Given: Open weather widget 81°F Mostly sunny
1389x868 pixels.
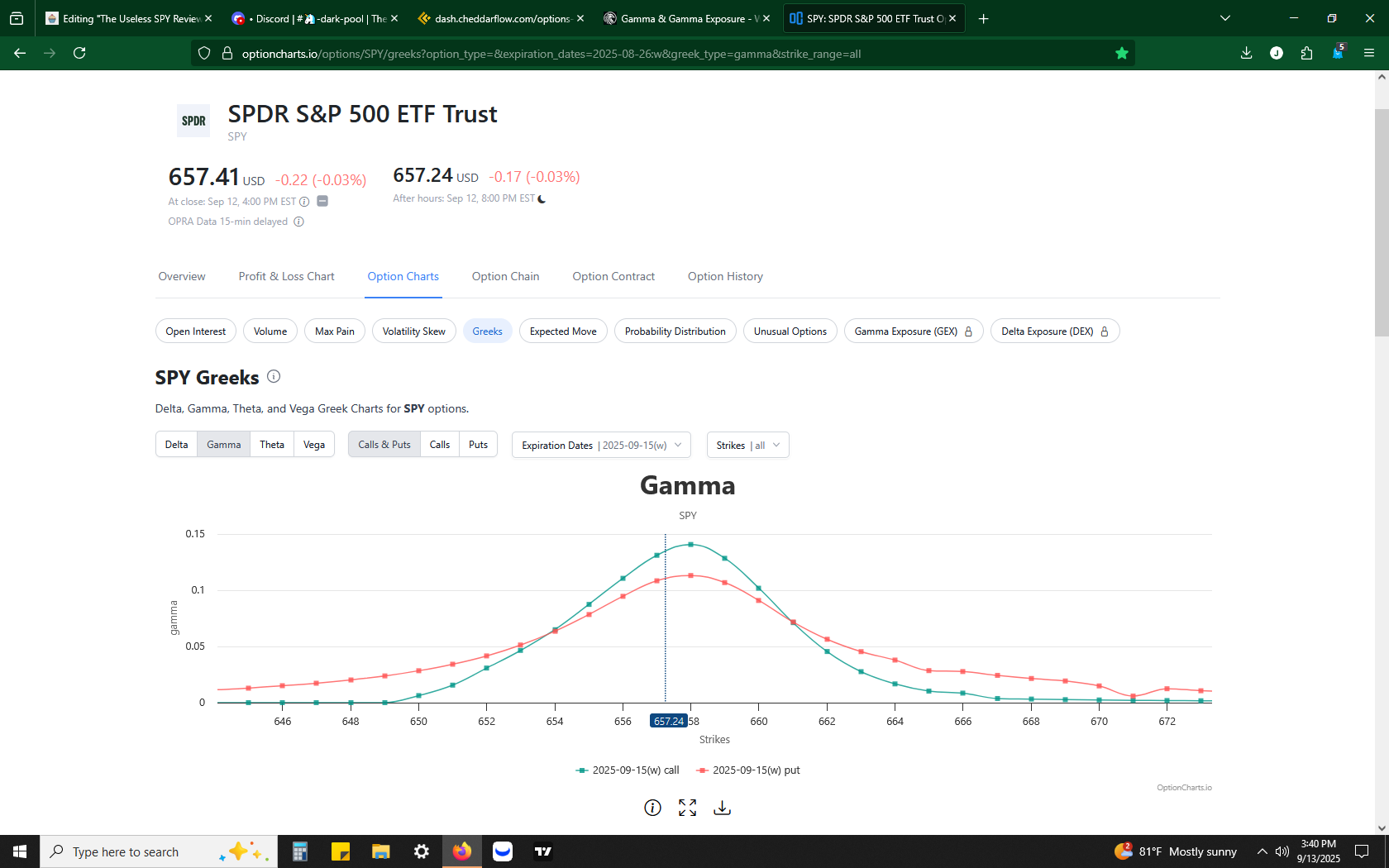Looking at the screenshot, I should point(1175,851).
